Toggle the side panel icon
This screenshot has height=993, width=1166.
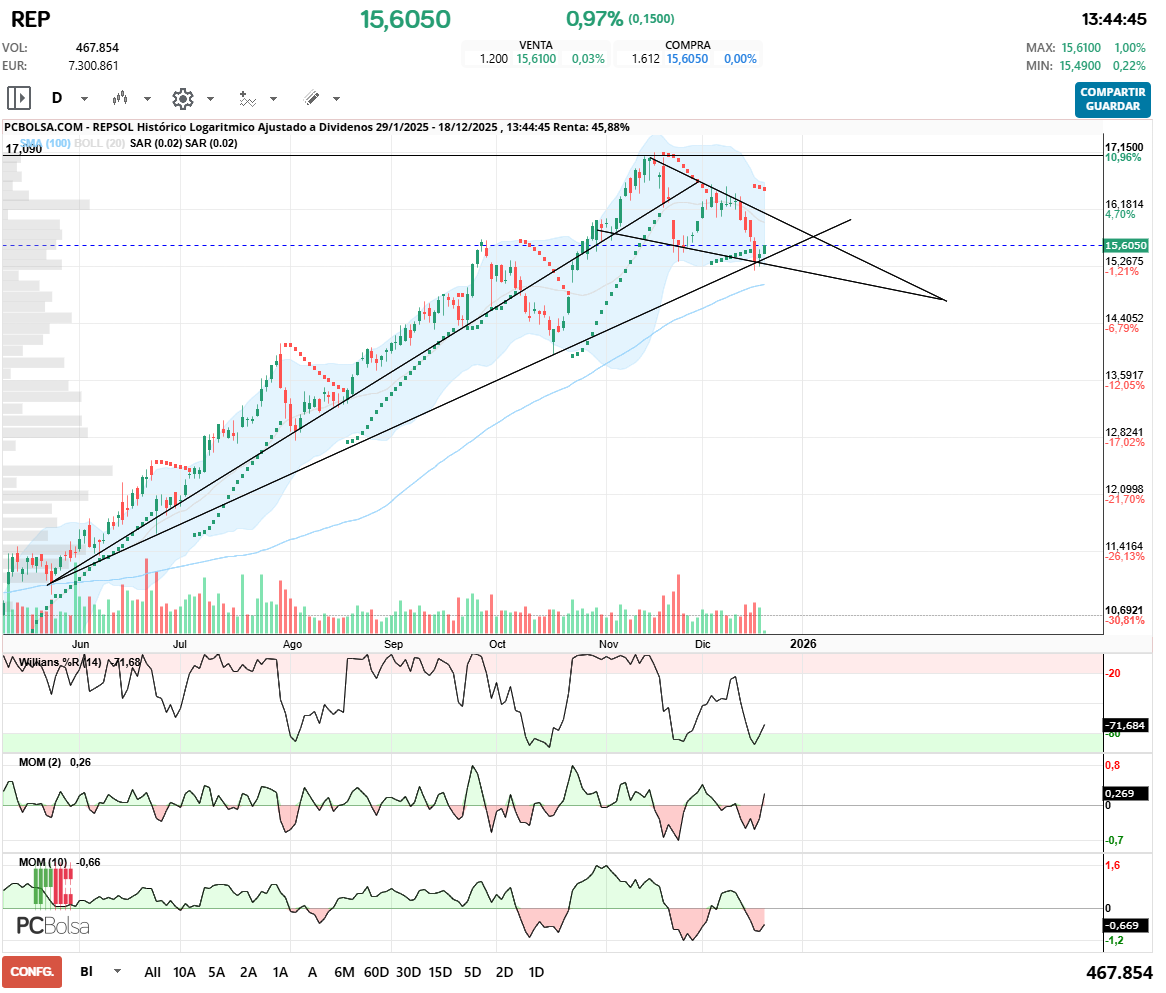click(19, 98)
